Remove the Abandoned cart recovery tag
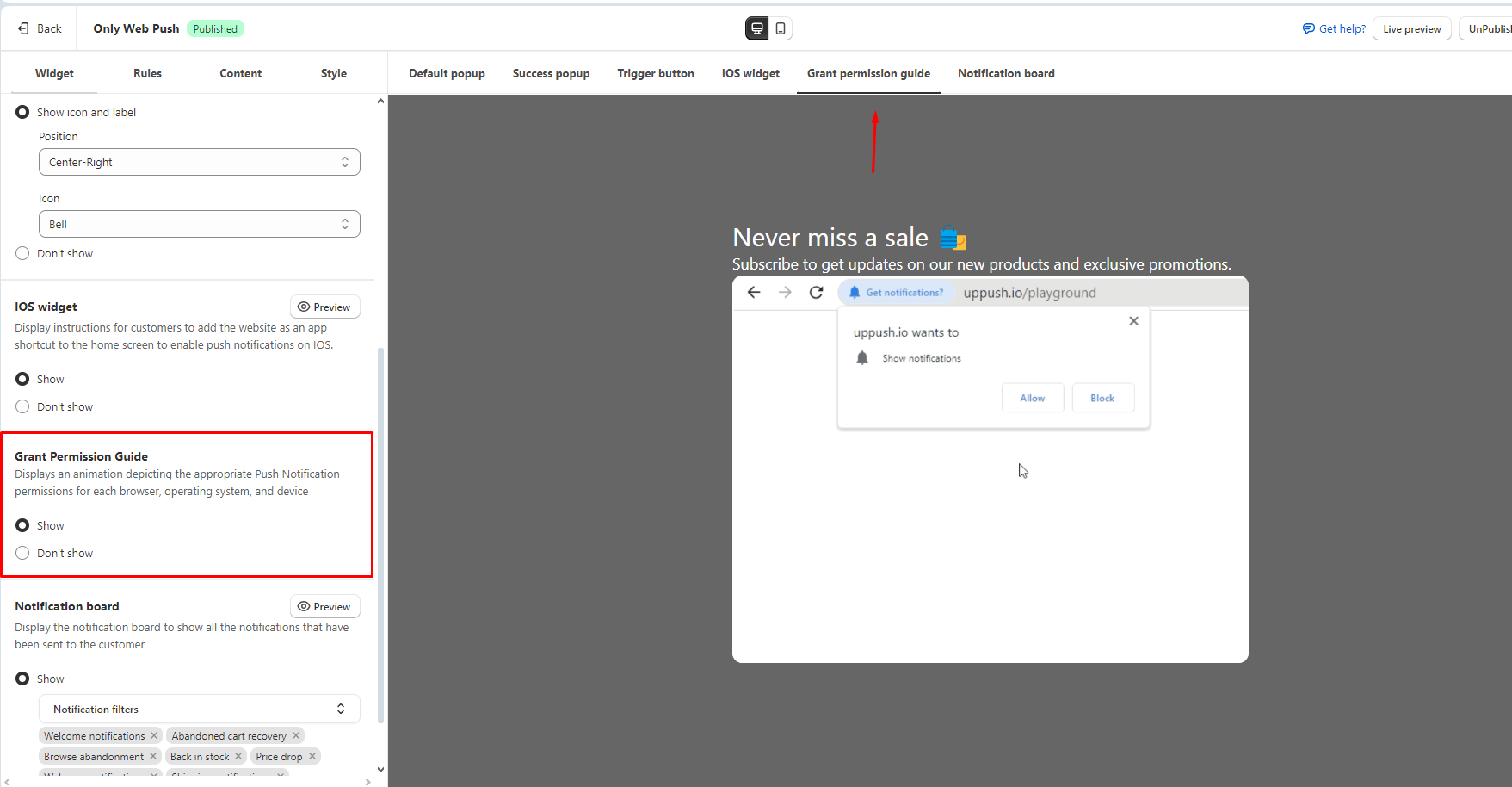Viewport: 1512px width, 787px height. pyautogui.click(x=296, y=735)
